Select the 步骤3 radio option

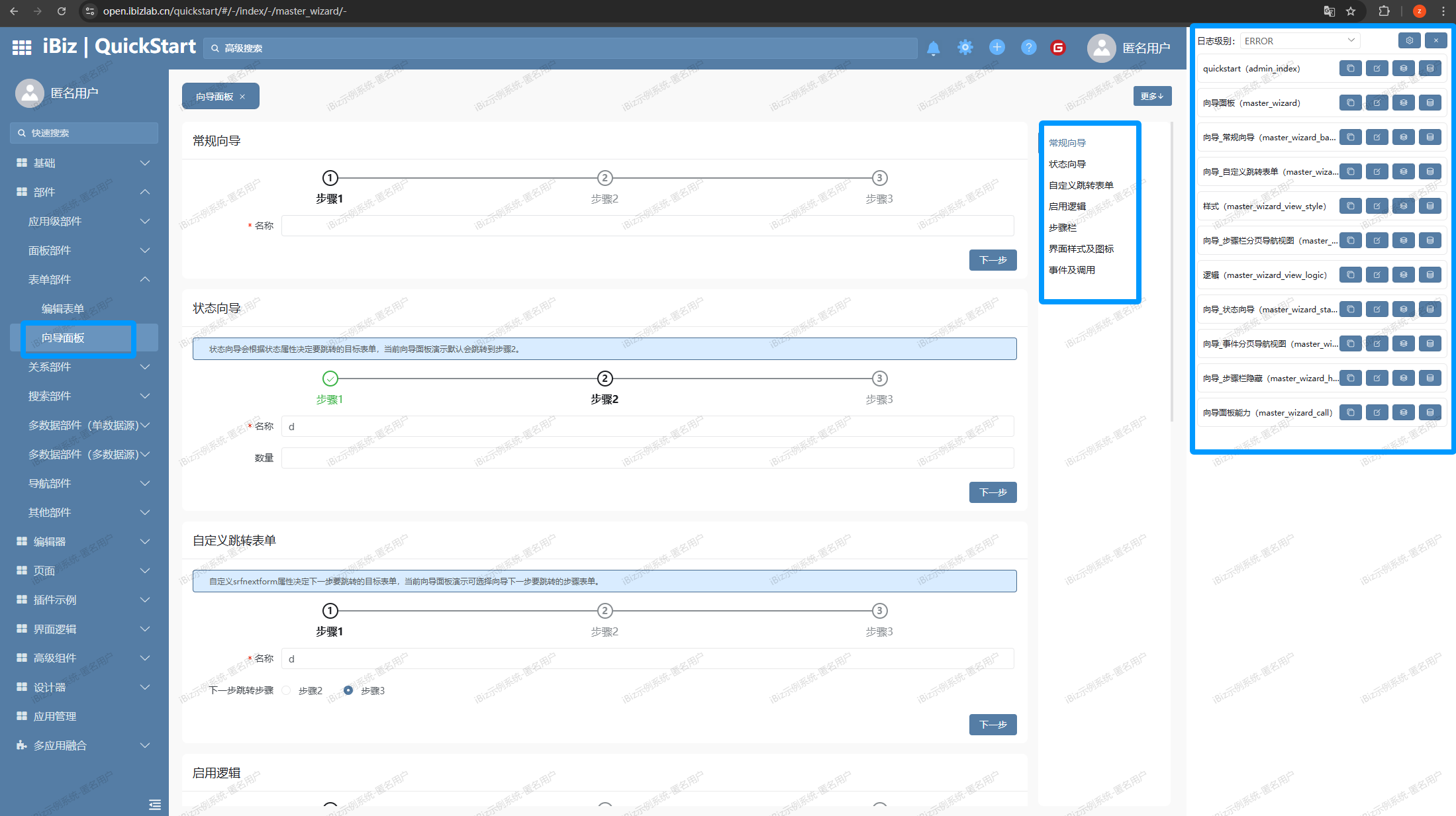(348, 690)
